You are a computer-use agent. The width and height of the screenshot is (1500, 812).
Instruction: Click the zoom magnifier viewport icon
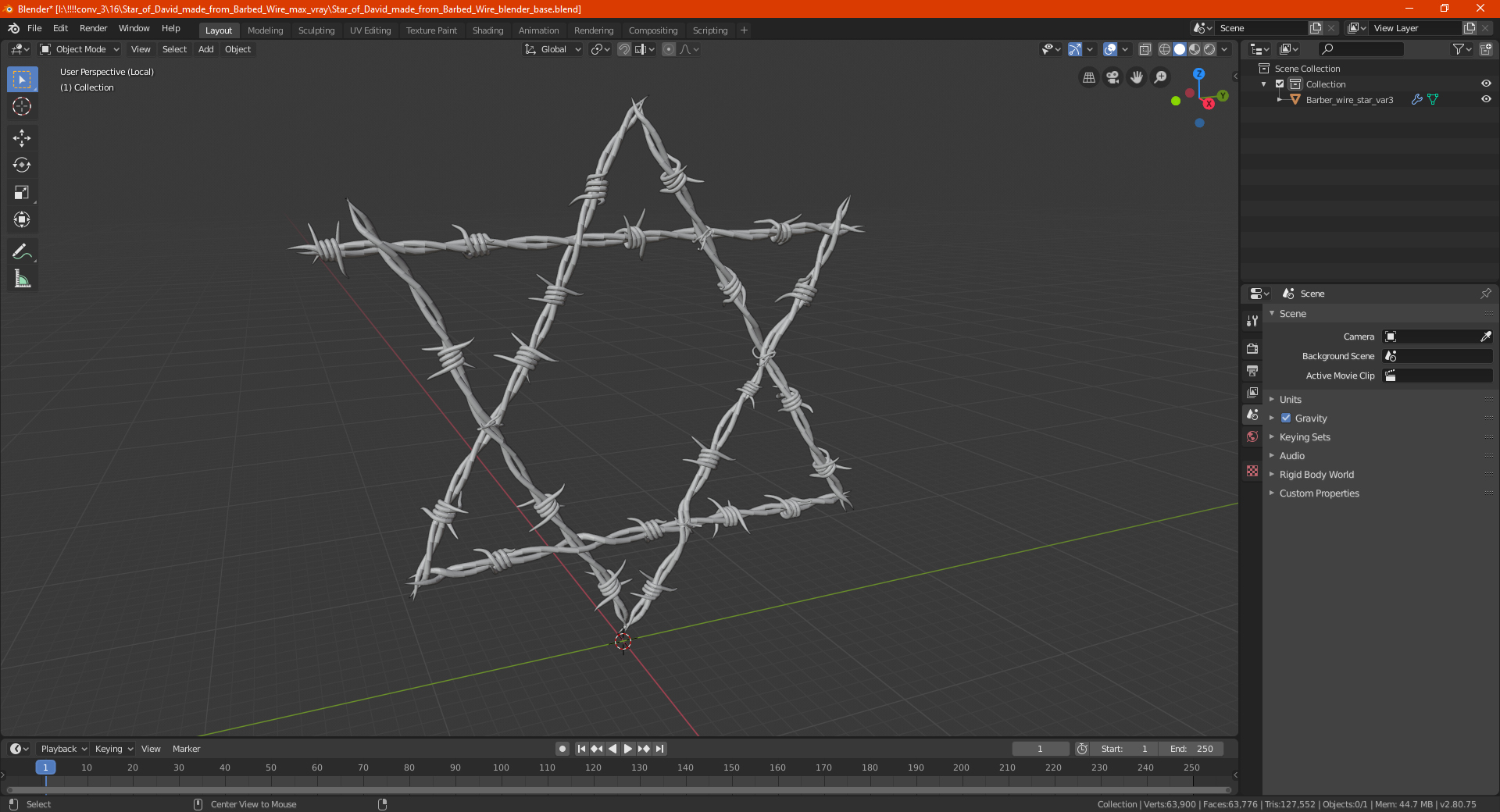point(1161,77)
